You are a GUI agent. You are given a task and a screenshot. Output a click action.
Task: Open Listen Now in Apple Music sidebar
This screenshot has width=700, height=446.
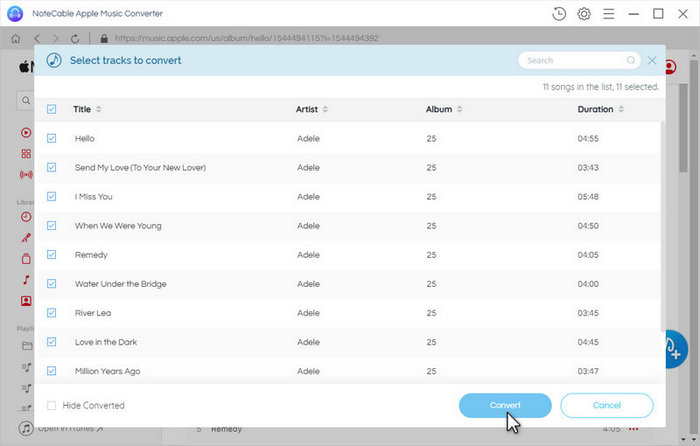coord(26,133)
